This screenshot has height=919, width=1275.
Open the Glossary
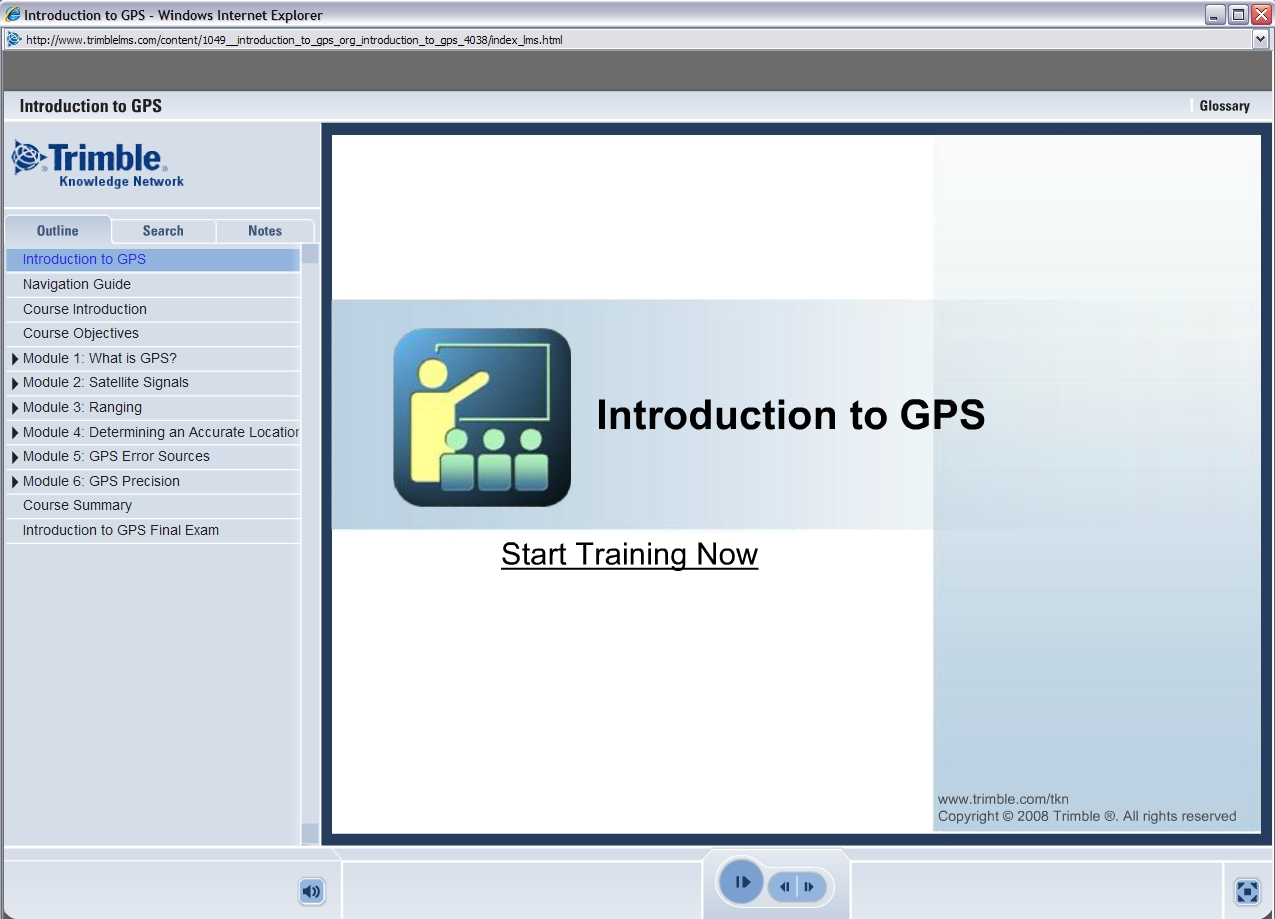(x=1224, y=106)
